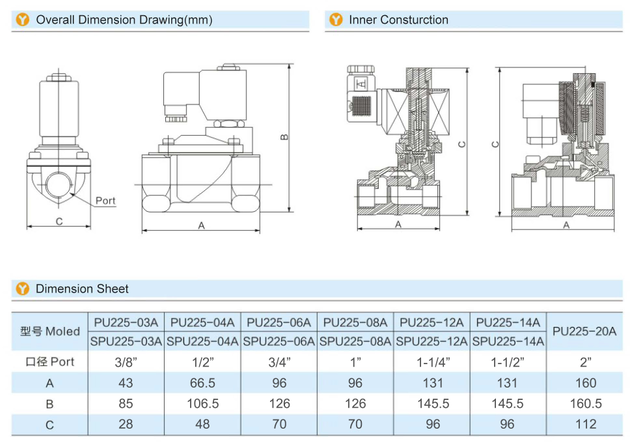The height and width of the screenshot is (445, 633).
Task: Click the yellow icon beside Inner Consturction
Action: pyautogui.click(x=336, y=19)
